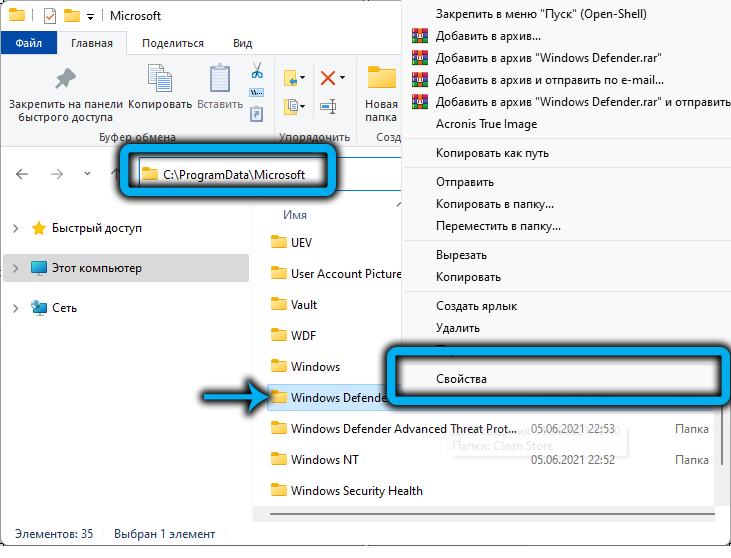This screenshot has width=731, height=558.
Task: Click the Cut scissors icon
Action: 256,71
